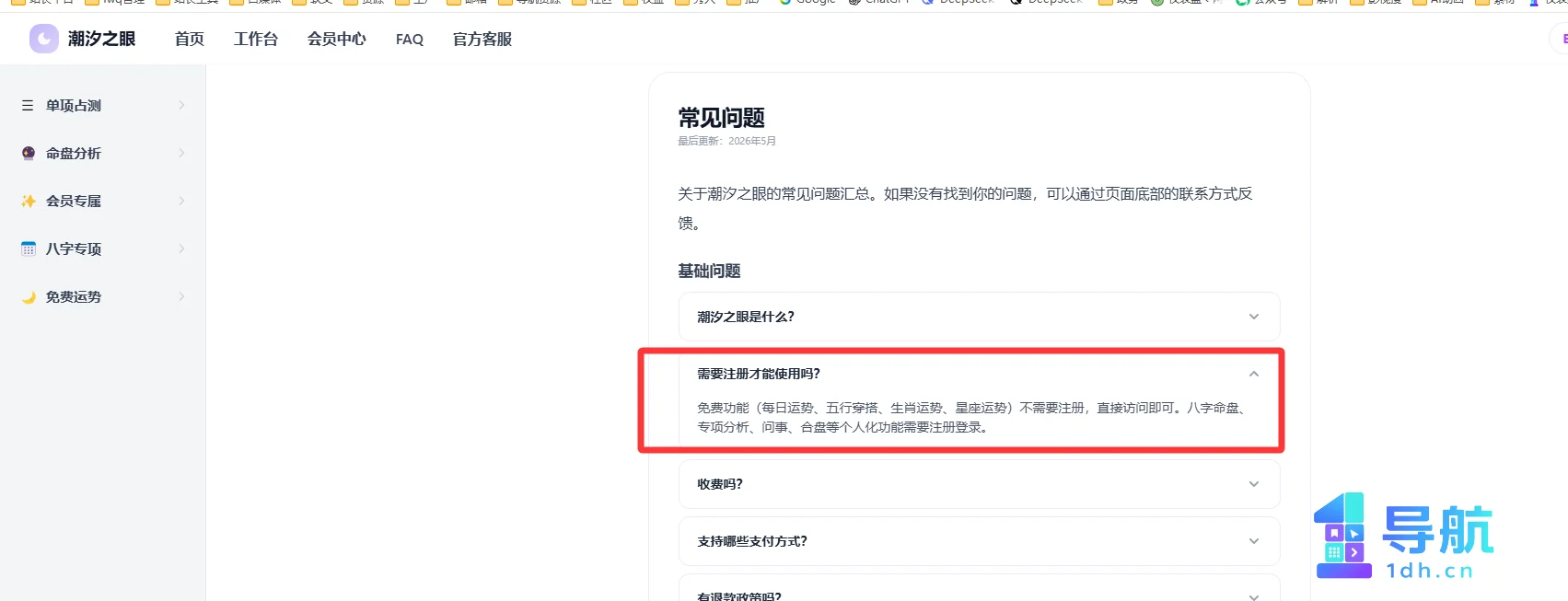1568x601 pixels.
Task: Expand the 单项占测 sidebar chevron
Action: click(181, 105)
